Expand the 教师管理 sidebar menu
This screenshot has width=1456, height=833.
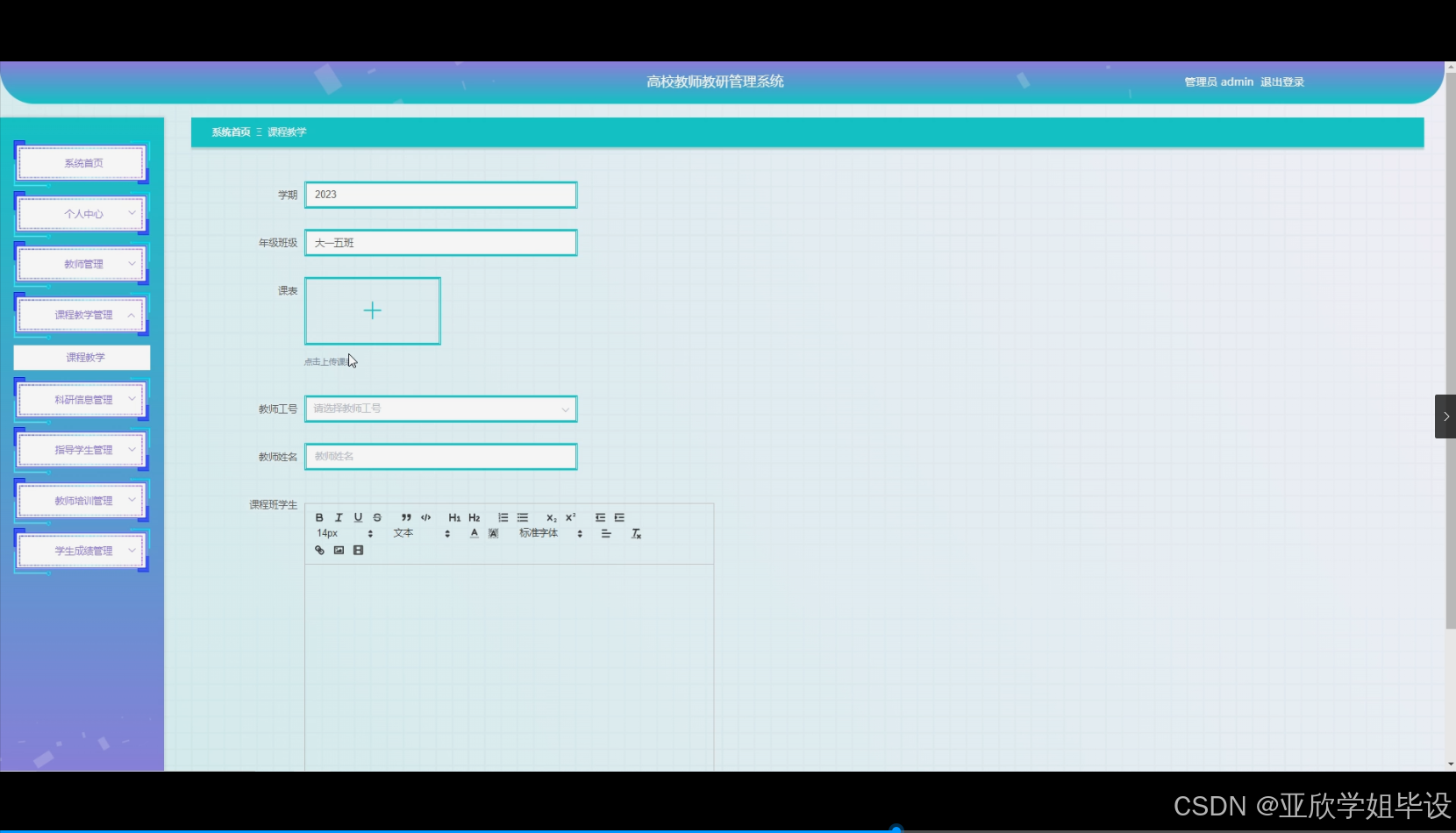[83, 264]
